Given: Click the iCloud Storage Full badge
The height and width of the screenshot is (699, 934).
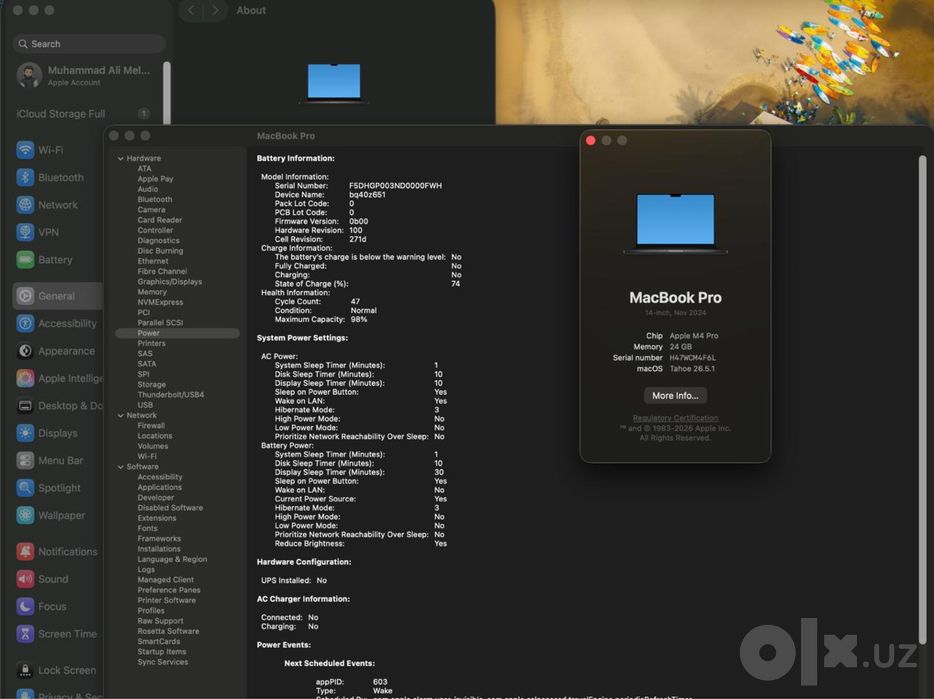Looking at the screenshot, I should coord(144,113).
